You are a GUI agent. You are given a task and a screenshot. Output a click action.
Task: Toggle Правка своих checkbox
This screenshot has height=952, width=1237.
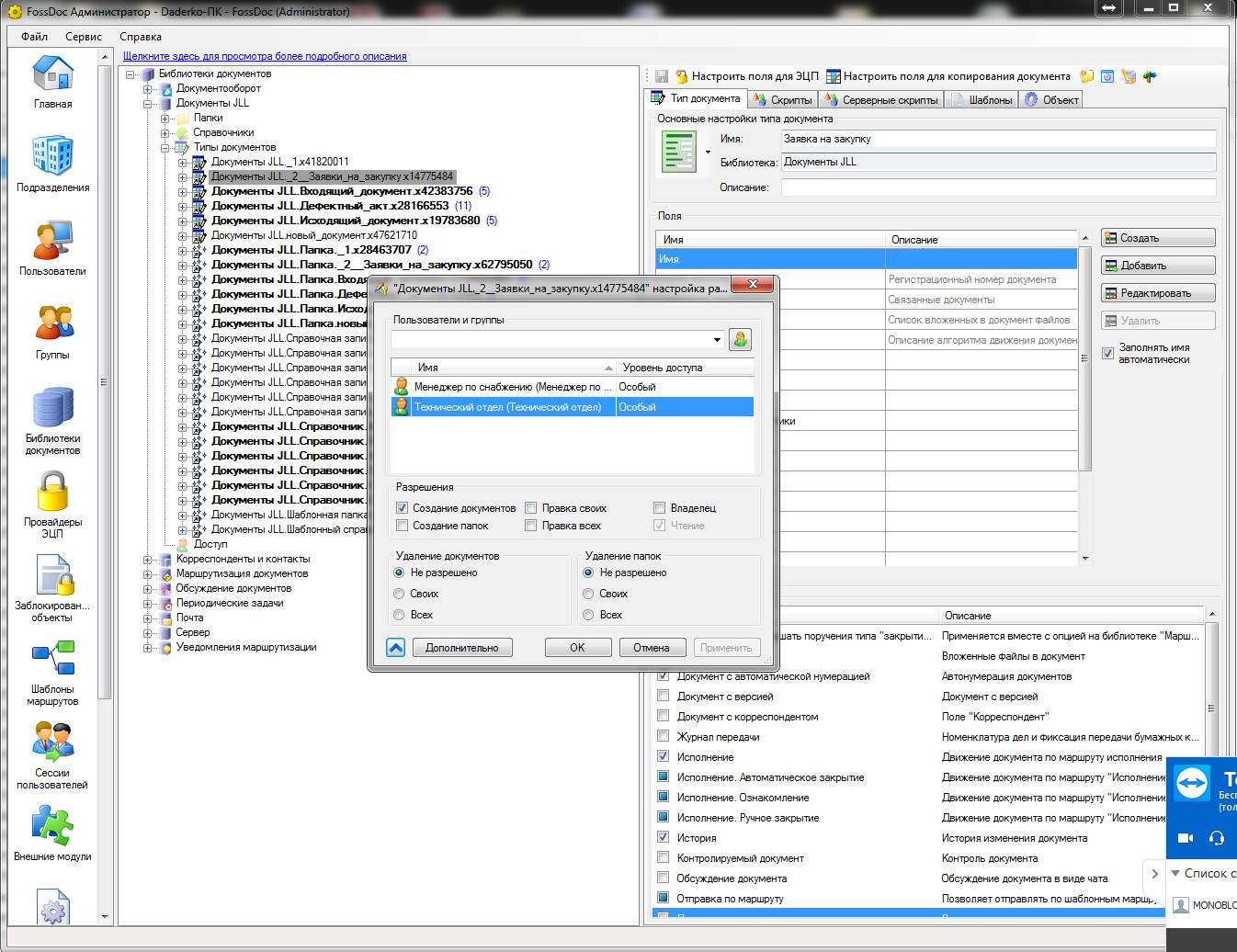point(531,508)
